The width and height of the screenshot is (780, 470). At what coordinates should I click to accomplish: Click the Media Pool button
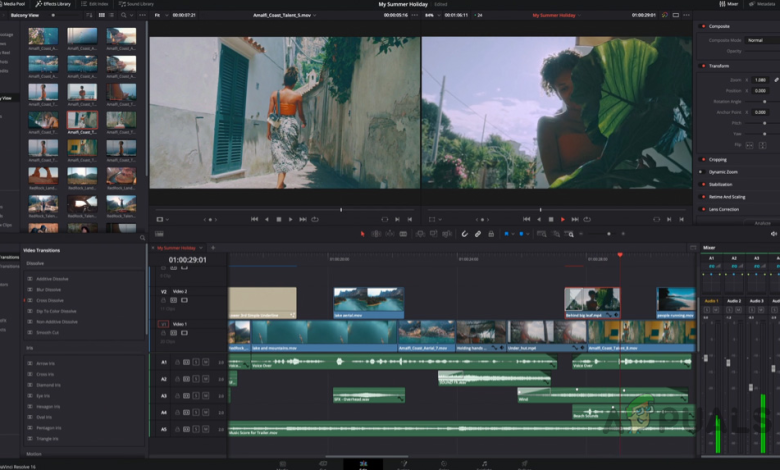pos(12,4)
